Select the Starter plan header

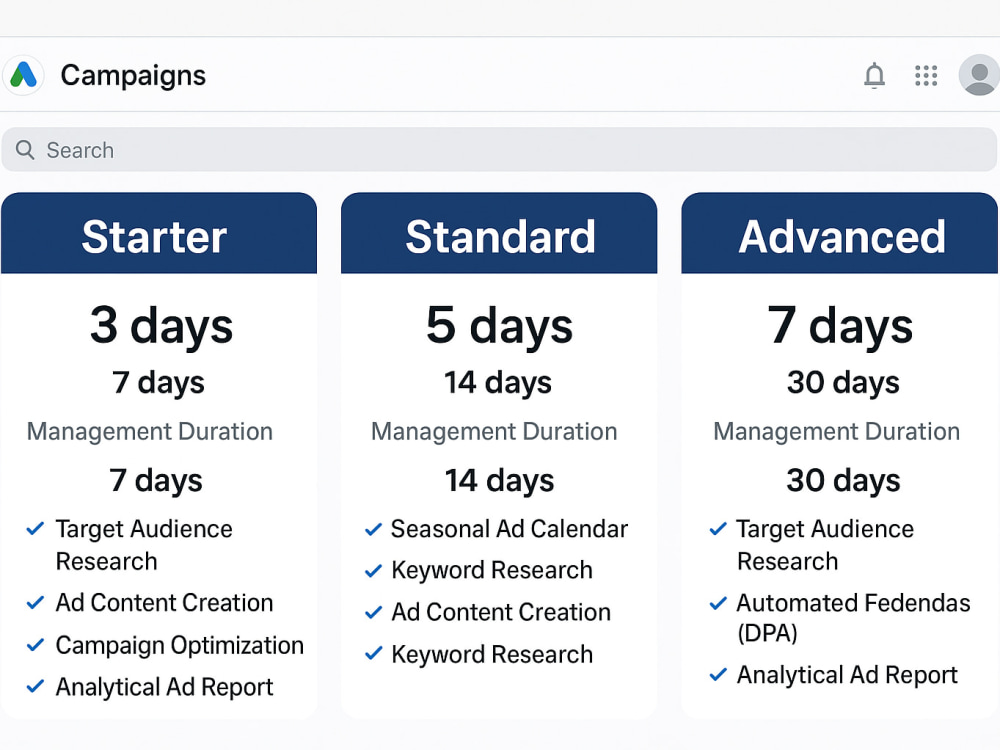point(159,233)
